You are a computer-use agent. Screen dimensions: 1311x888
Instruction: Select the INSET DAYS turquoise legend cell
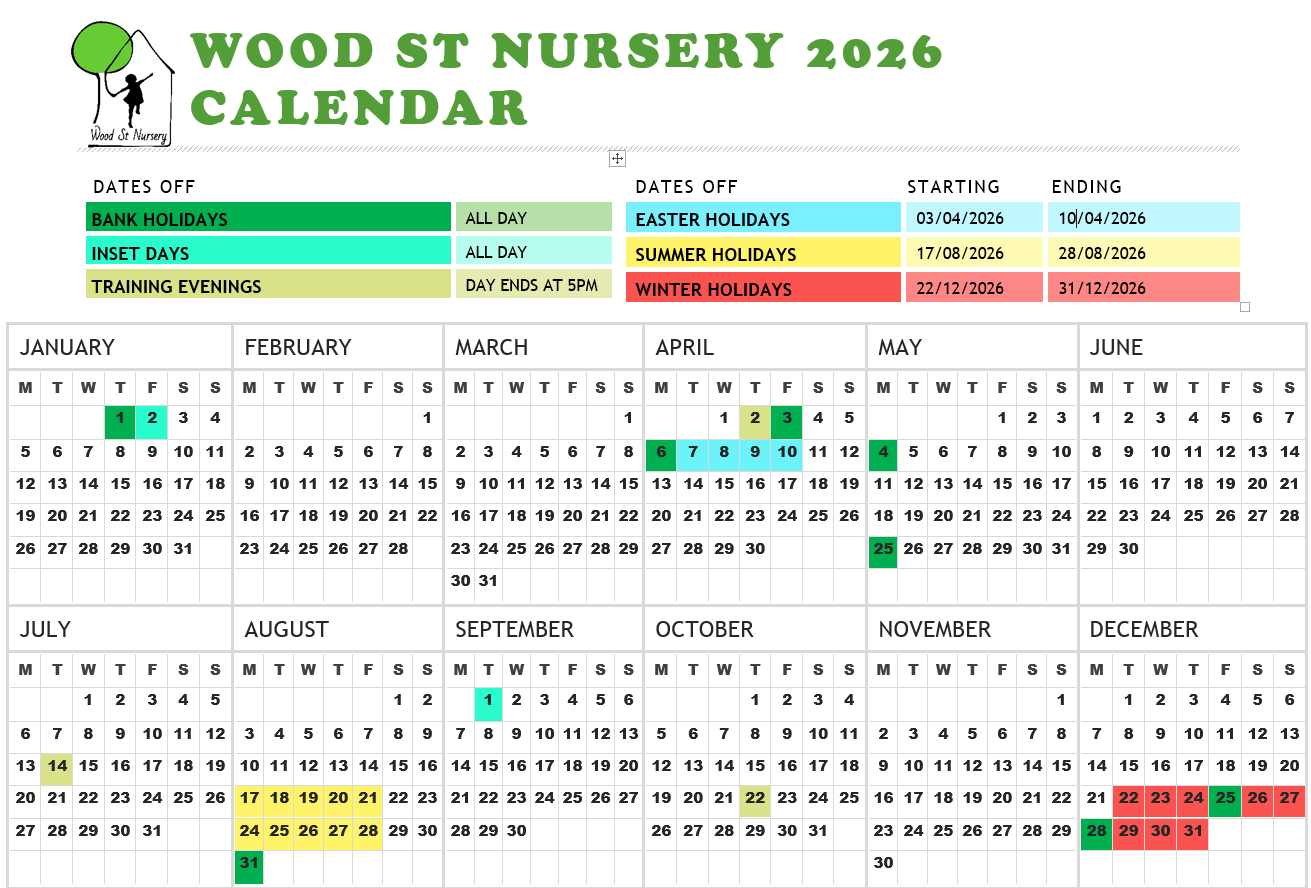tap(268, 250)
